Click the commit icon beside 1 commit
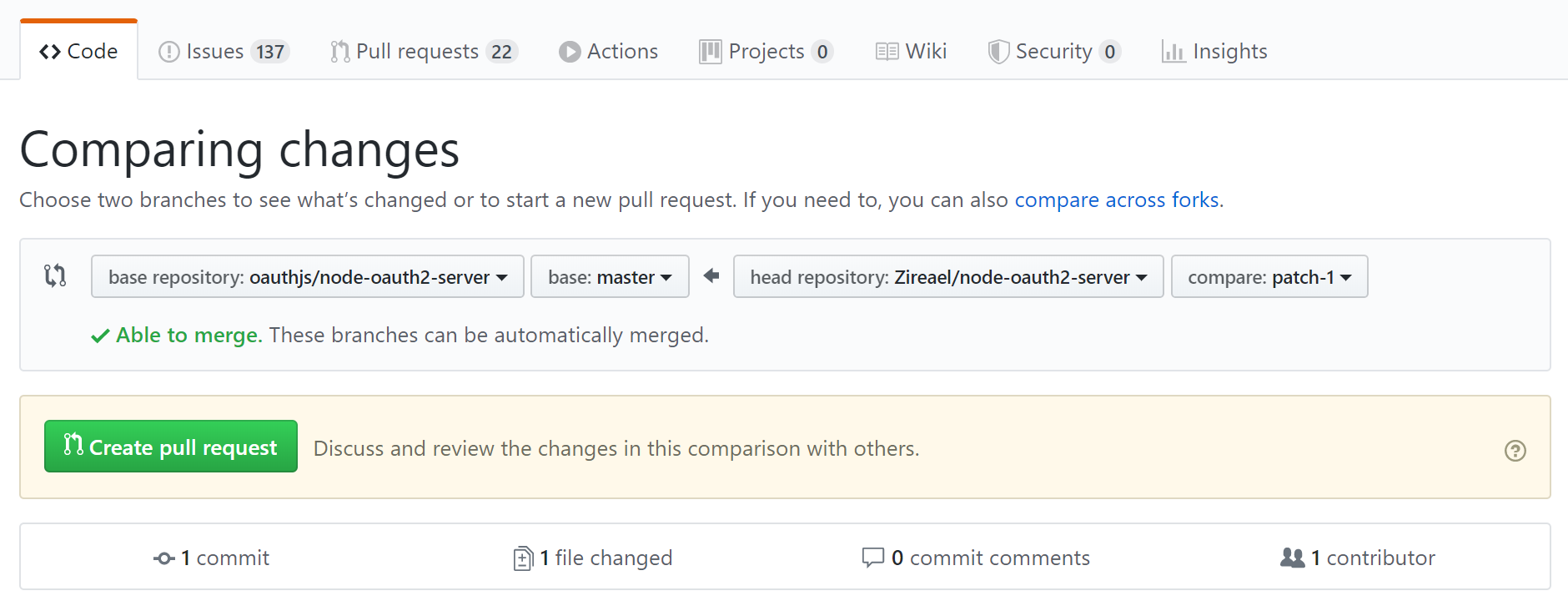Image resolution: width=1568 pixels, height=606 pixels. [163, 558]
